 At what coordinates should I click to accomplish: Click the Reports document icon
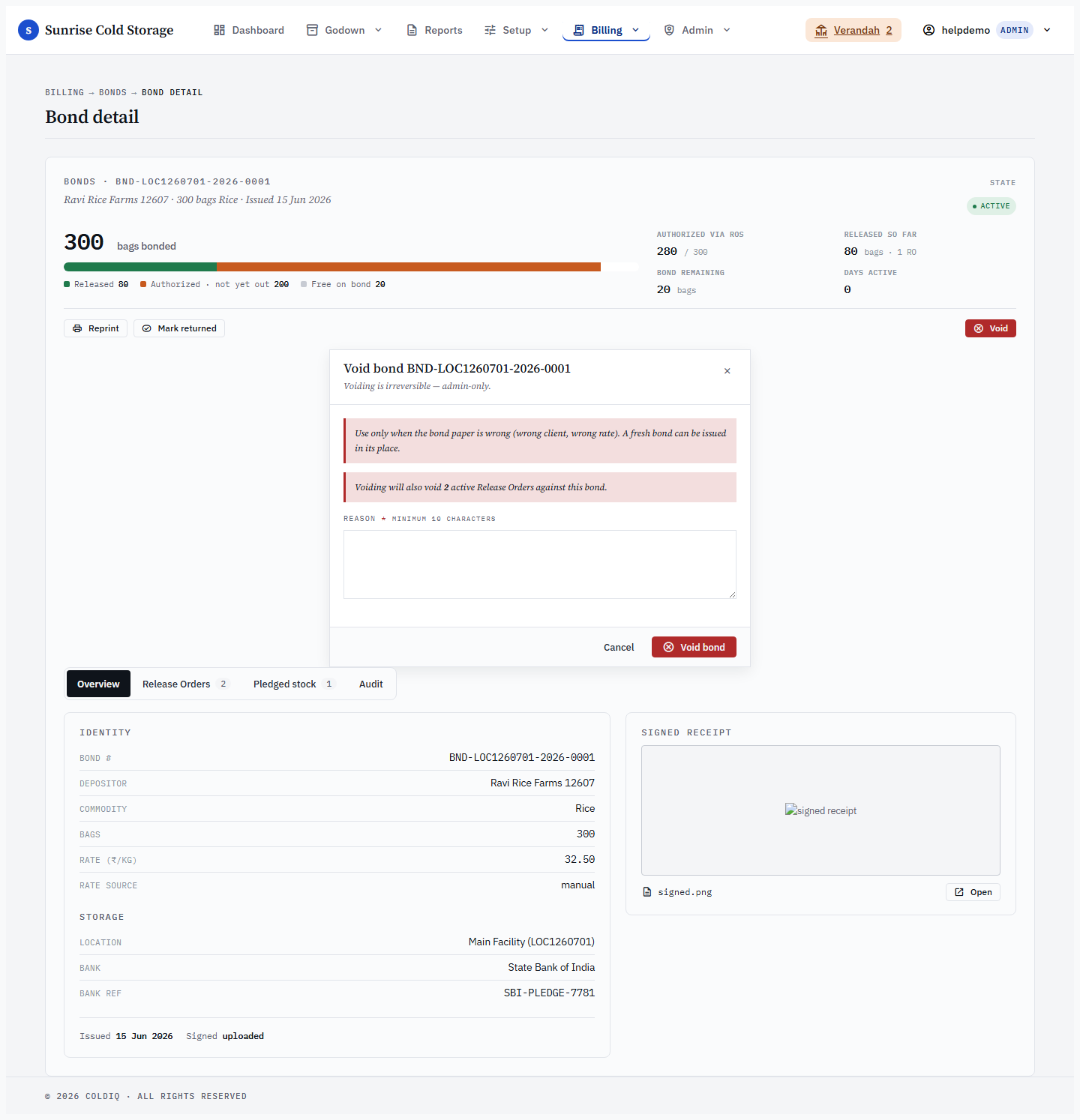click(412, 30)
